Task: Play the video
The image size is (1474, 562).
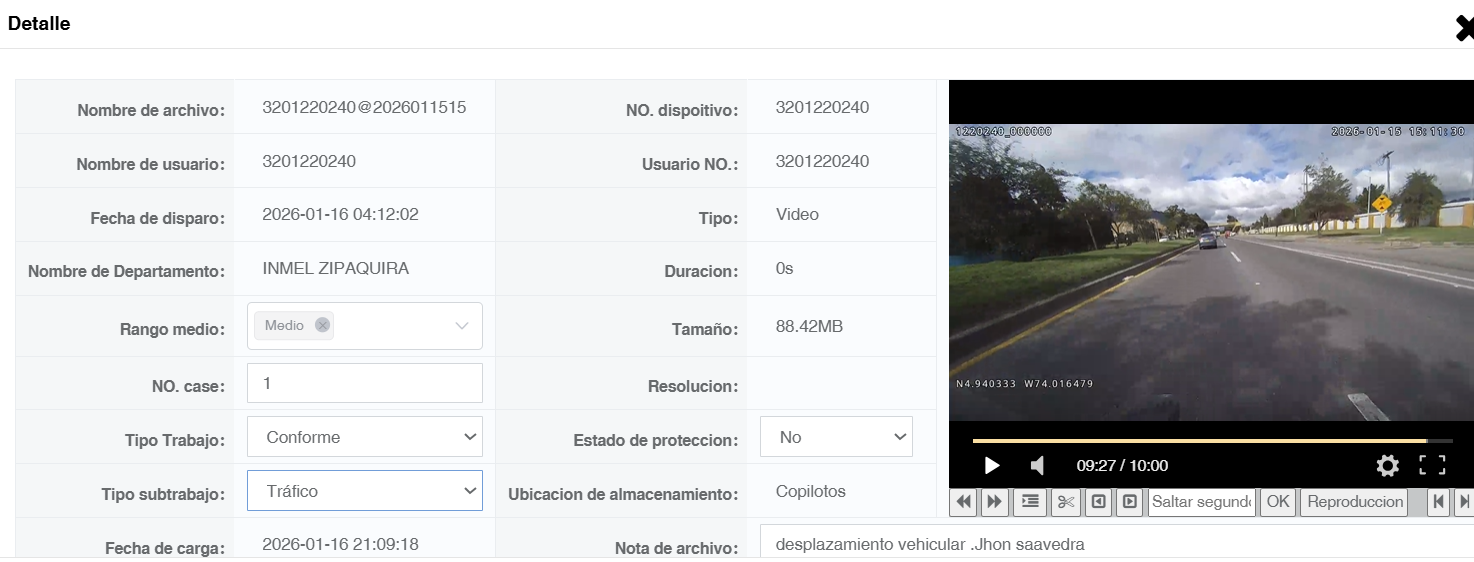Action: [992, 465]
